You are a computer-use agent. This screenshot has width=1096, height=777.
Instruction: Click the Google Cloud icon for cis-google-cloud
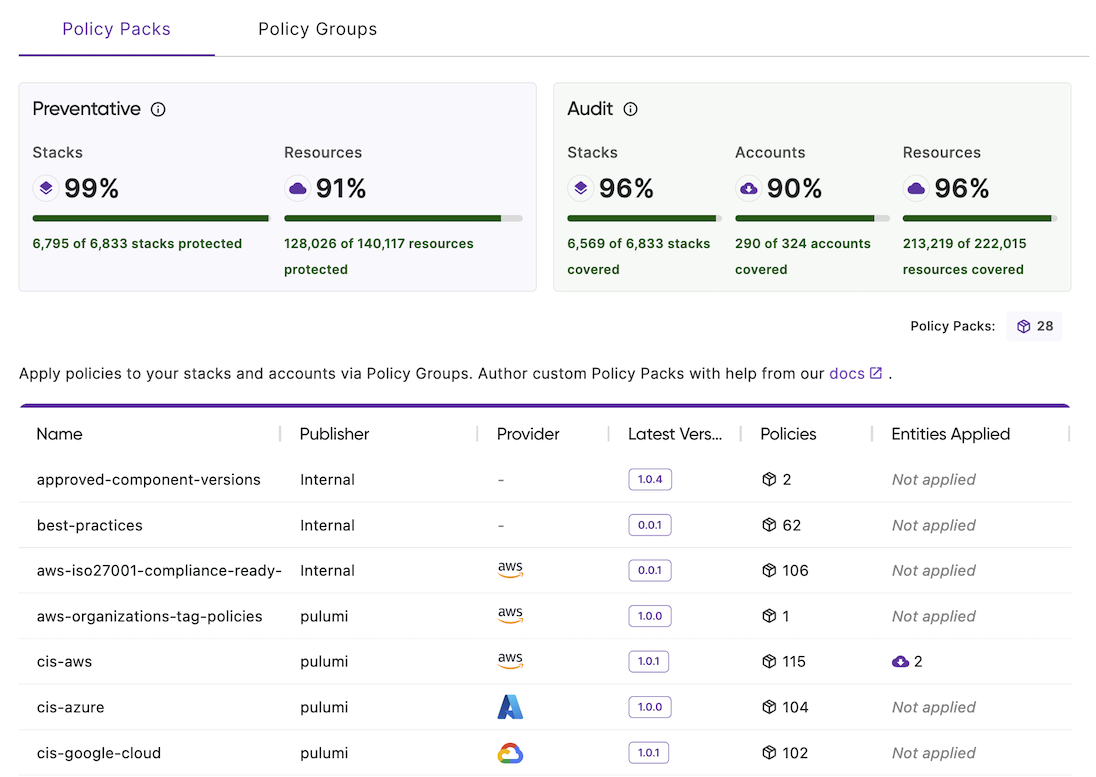tap(511, 752)
